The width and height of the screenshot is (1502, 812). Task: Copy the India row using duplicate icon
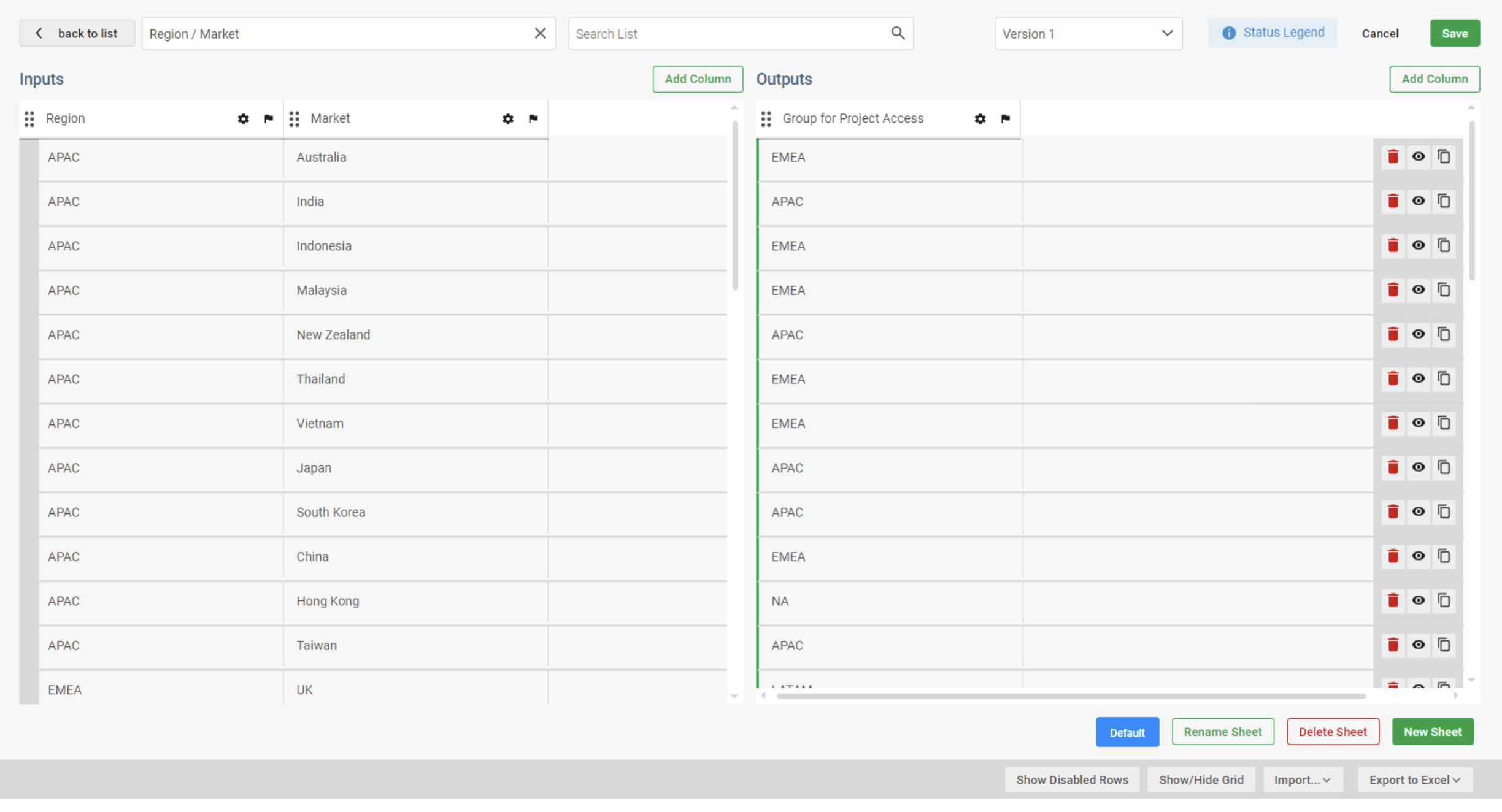pyautogui.click(x=1444, y=201)
